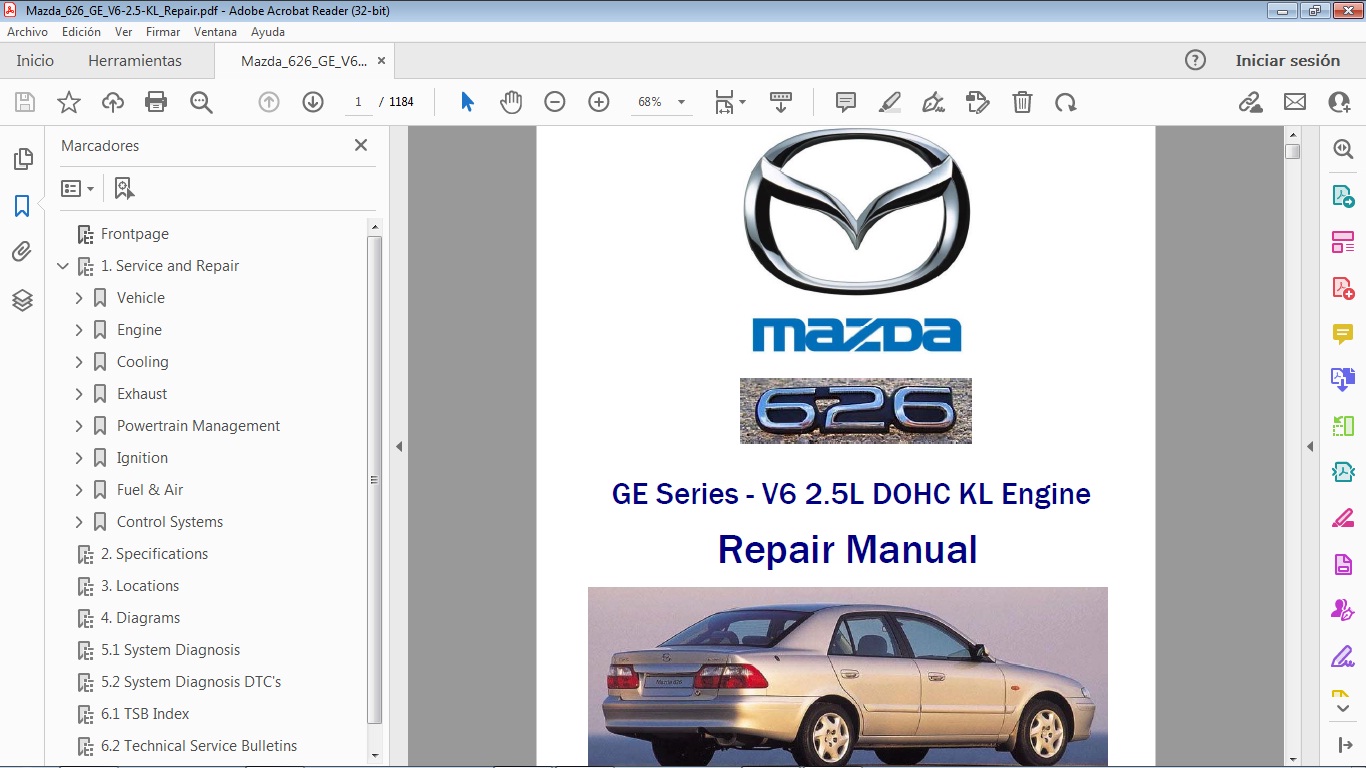Image resolution: width=1366 pixels, height=768 pixels.
Task: Click the search tool in right pane
Action: pos(1343,149)
